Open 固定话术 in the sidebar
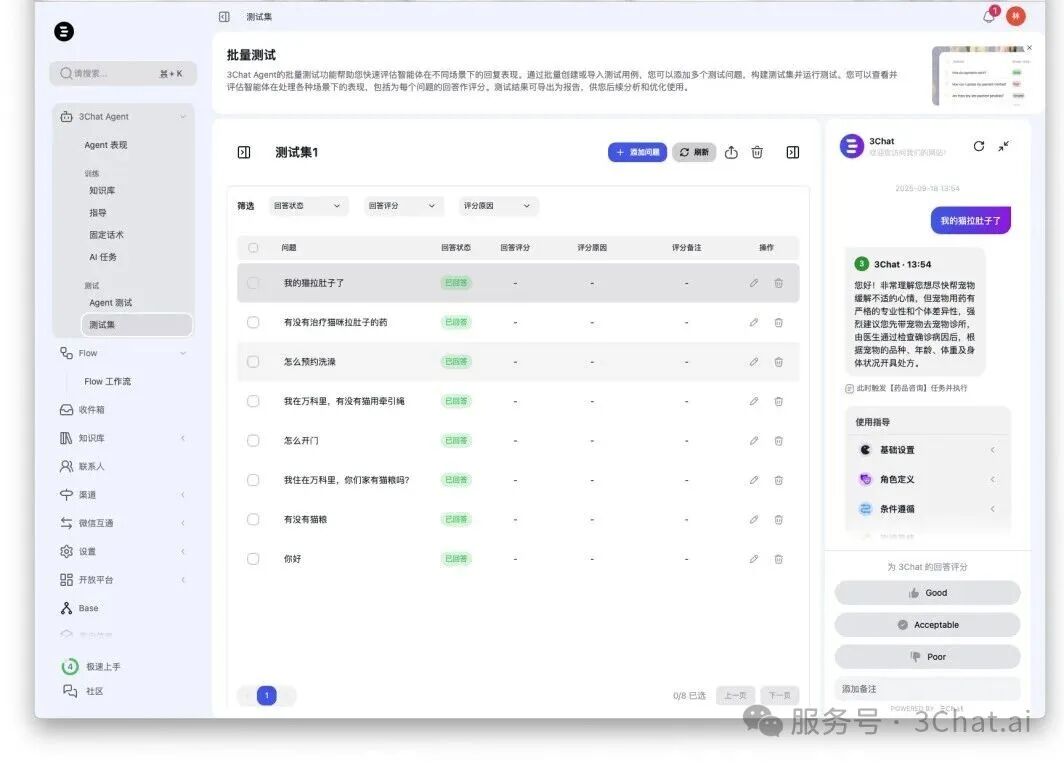This screenshot has height=764, width=1064. [x=107, y=235]
